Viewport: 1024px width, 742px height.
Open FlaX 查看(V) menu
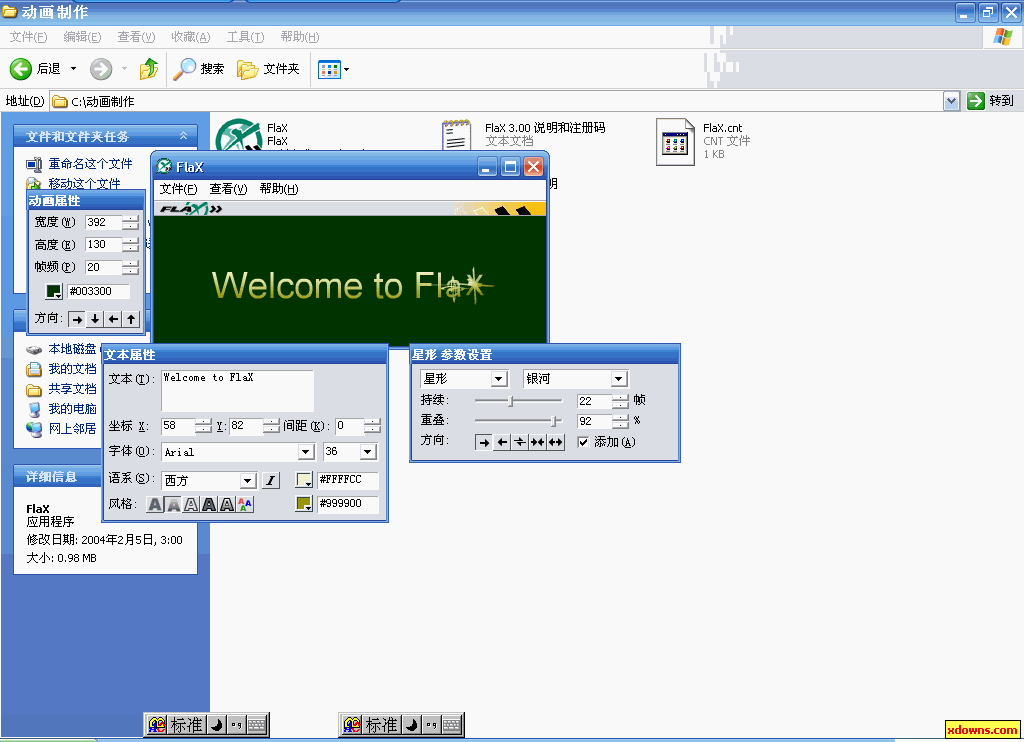[x=229, y=189]
